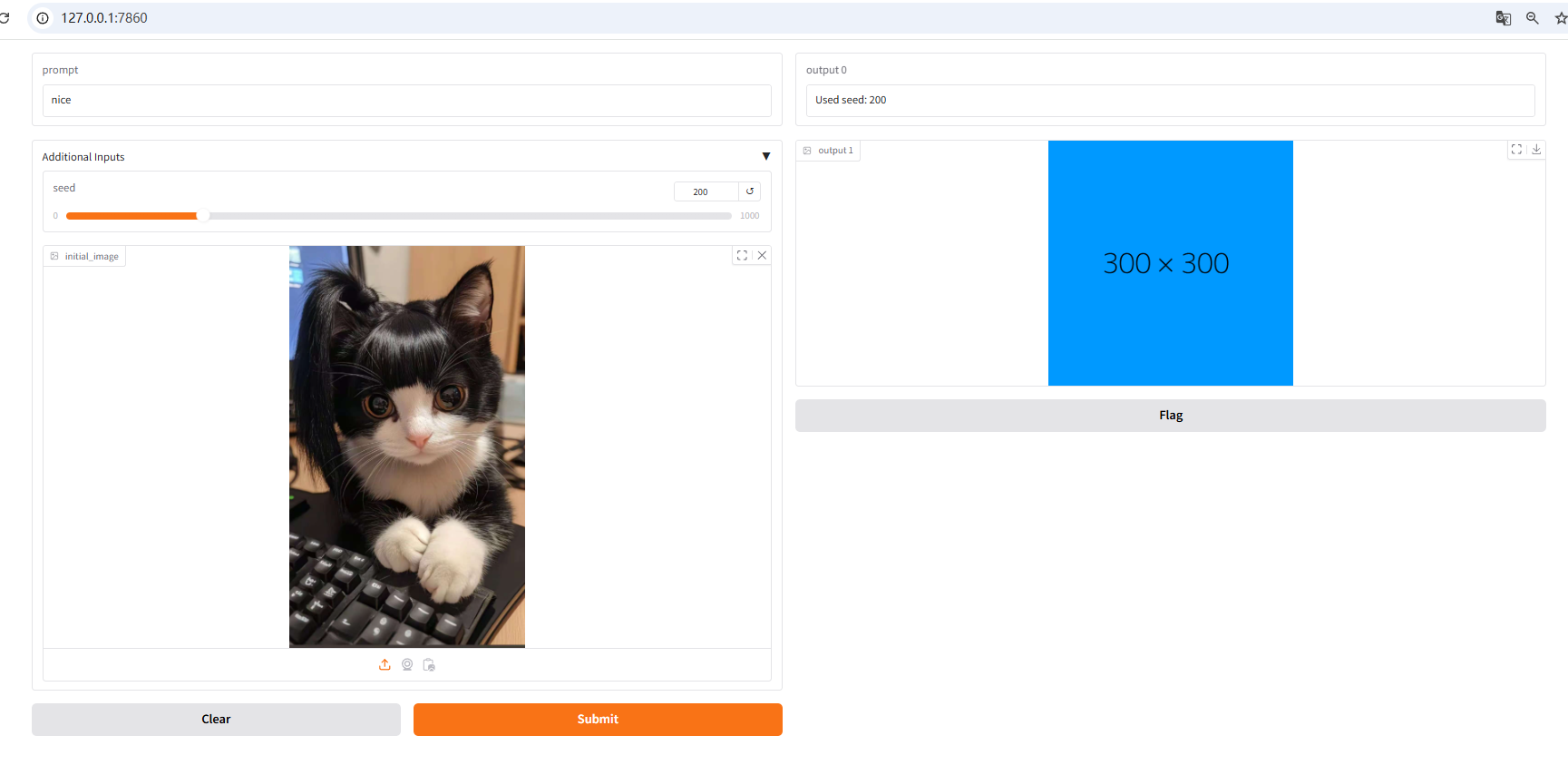
Task: View output 1 image in fullscreen
Action: point(1516,150)
